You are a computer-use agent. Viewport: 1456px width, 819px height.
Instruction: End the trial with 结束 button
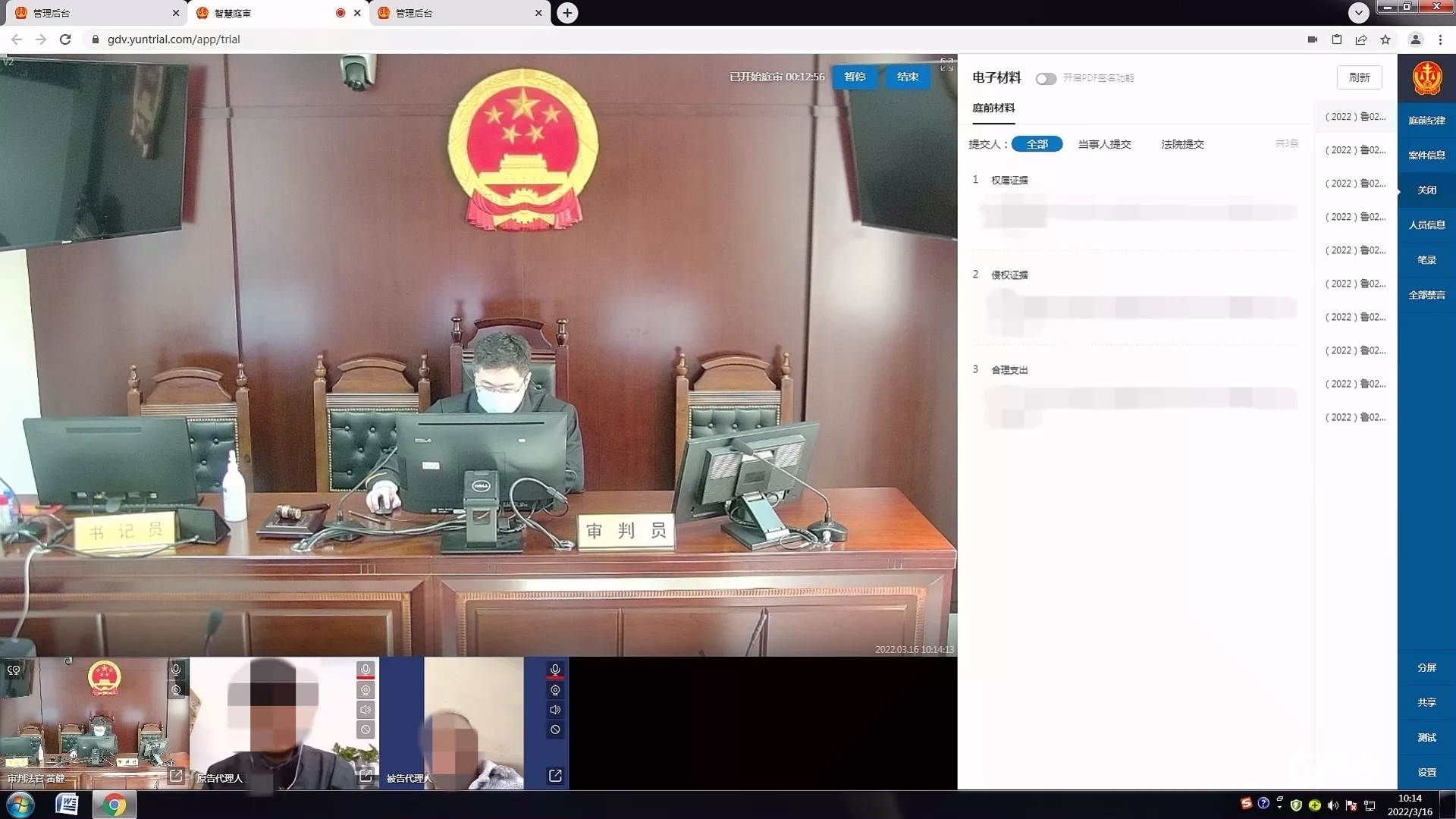(x=908, y=77)
